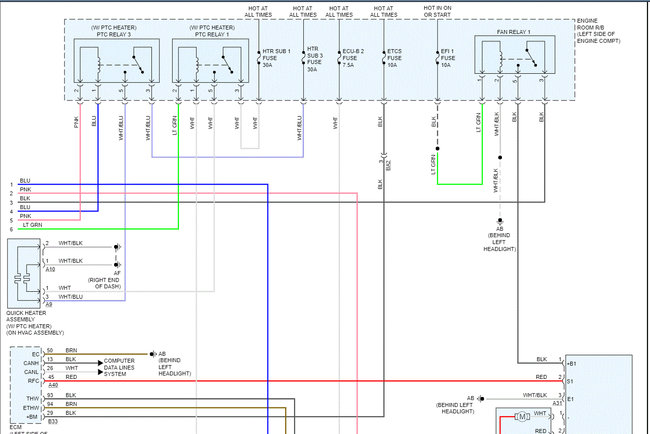Select the quick heater element symbol
This screenshot has width=650, height=434.
24,274
